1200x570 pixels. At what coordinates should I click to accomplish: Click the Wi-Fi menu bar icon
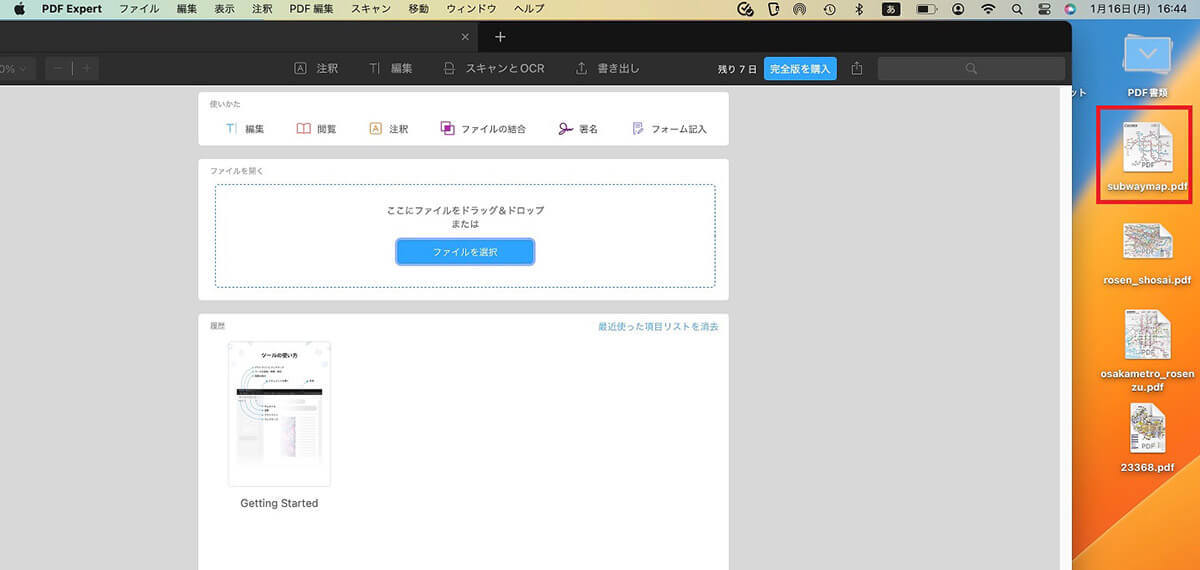click(x=988, y=9)
